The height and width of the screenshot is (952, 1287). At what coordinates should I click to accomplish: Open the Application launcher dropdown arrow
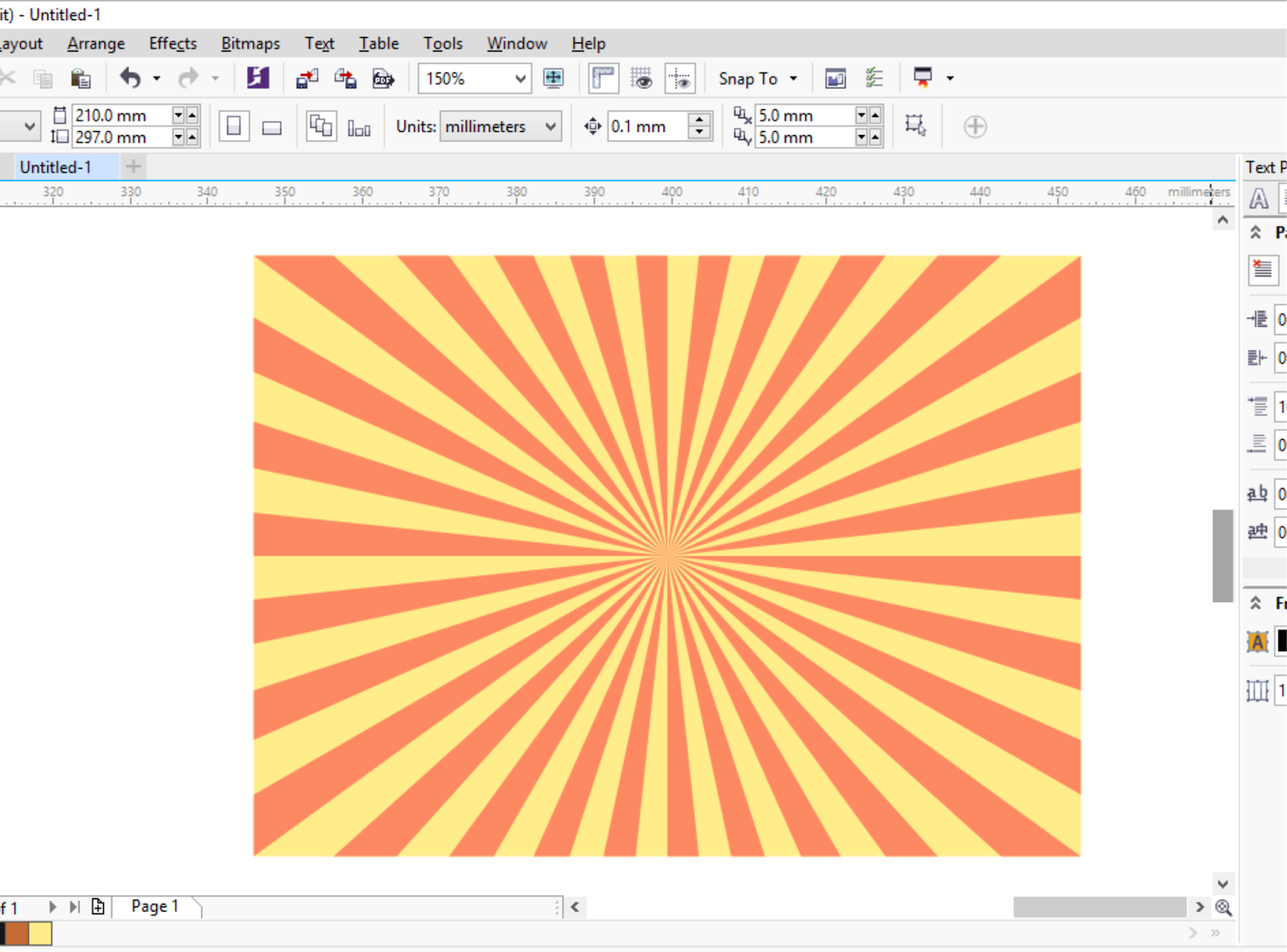point(950,79)
